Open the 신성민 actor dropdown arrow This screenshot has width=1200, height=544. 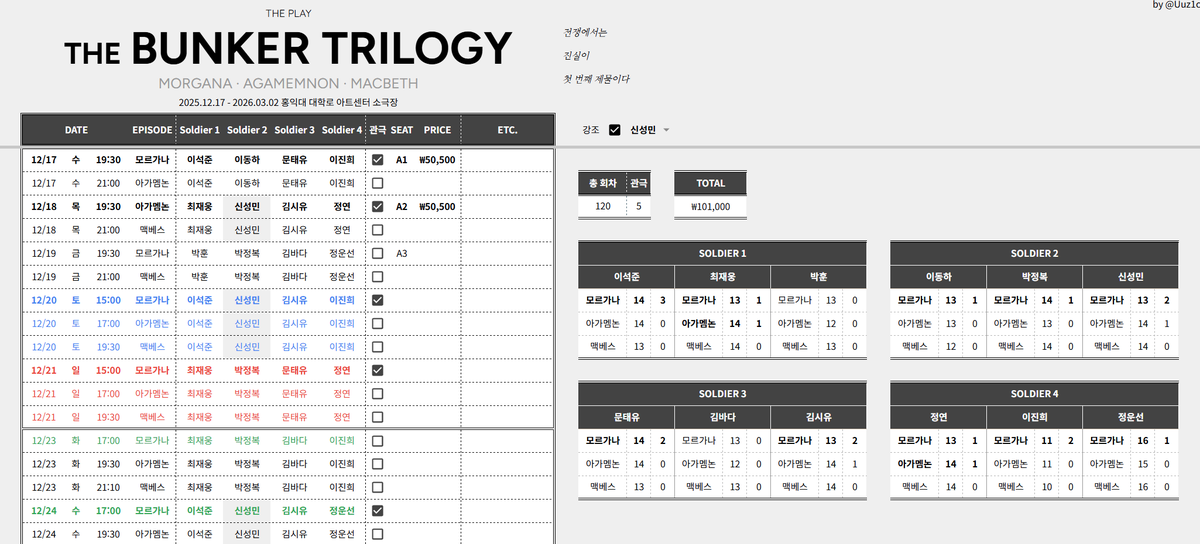click(x=666, y=130)
